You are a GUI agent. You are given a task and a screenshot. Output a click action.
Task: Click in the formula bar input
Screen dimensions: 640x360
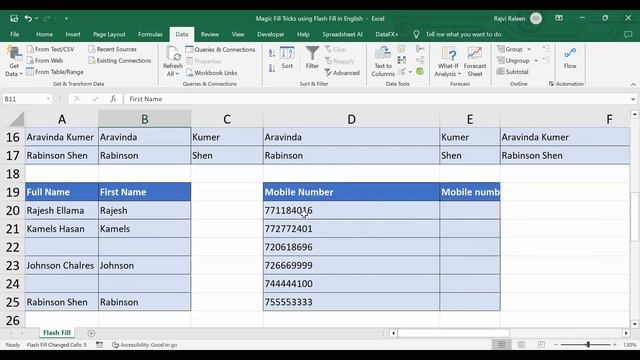[x=378, y=99]
